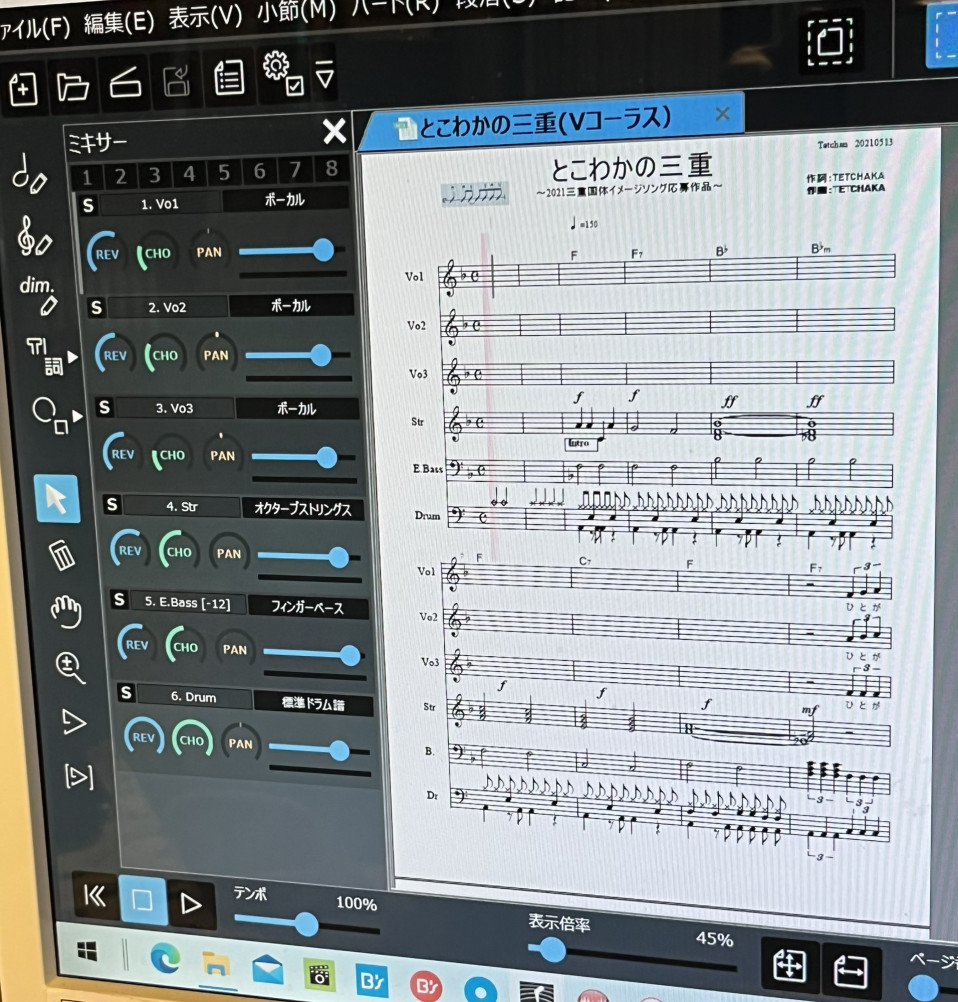958x1002 pixels.
Task: Toggle solo for 4. Str track
Action: pyautogui.click(x=112, y=505)
